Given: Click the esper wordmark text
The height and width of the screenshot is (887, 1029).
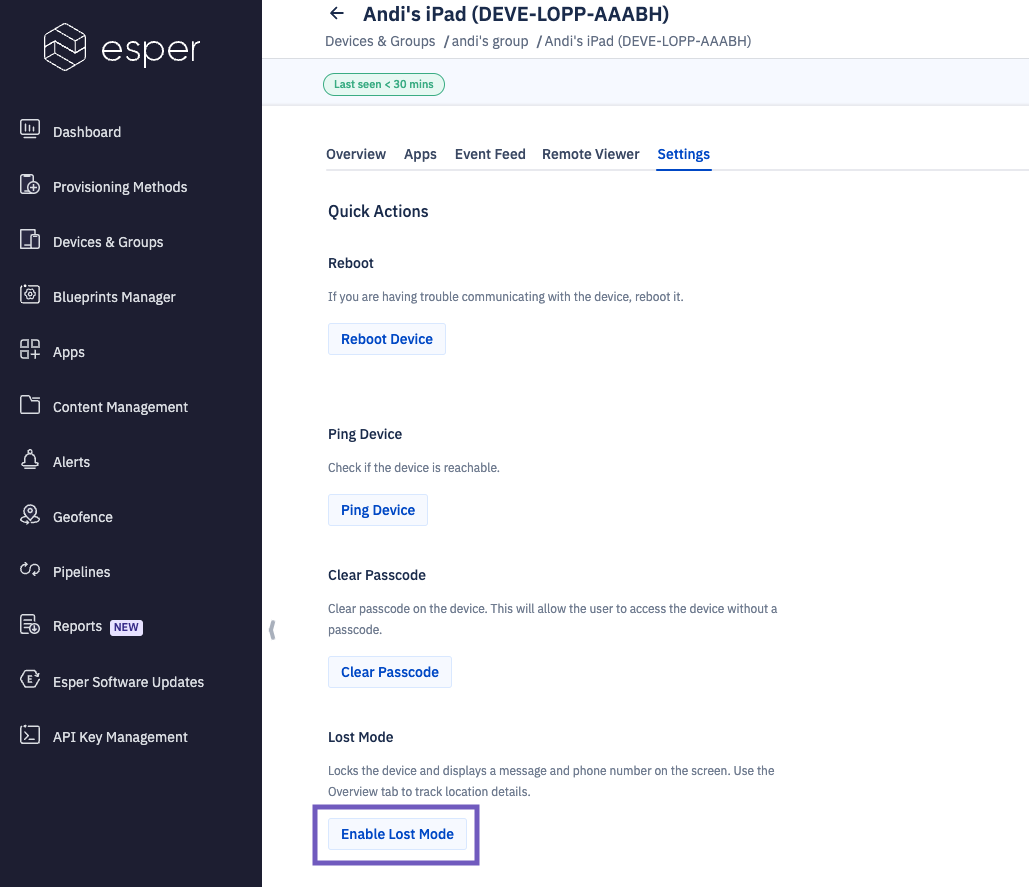Looking at the screenshot, I should click(151, 50).
